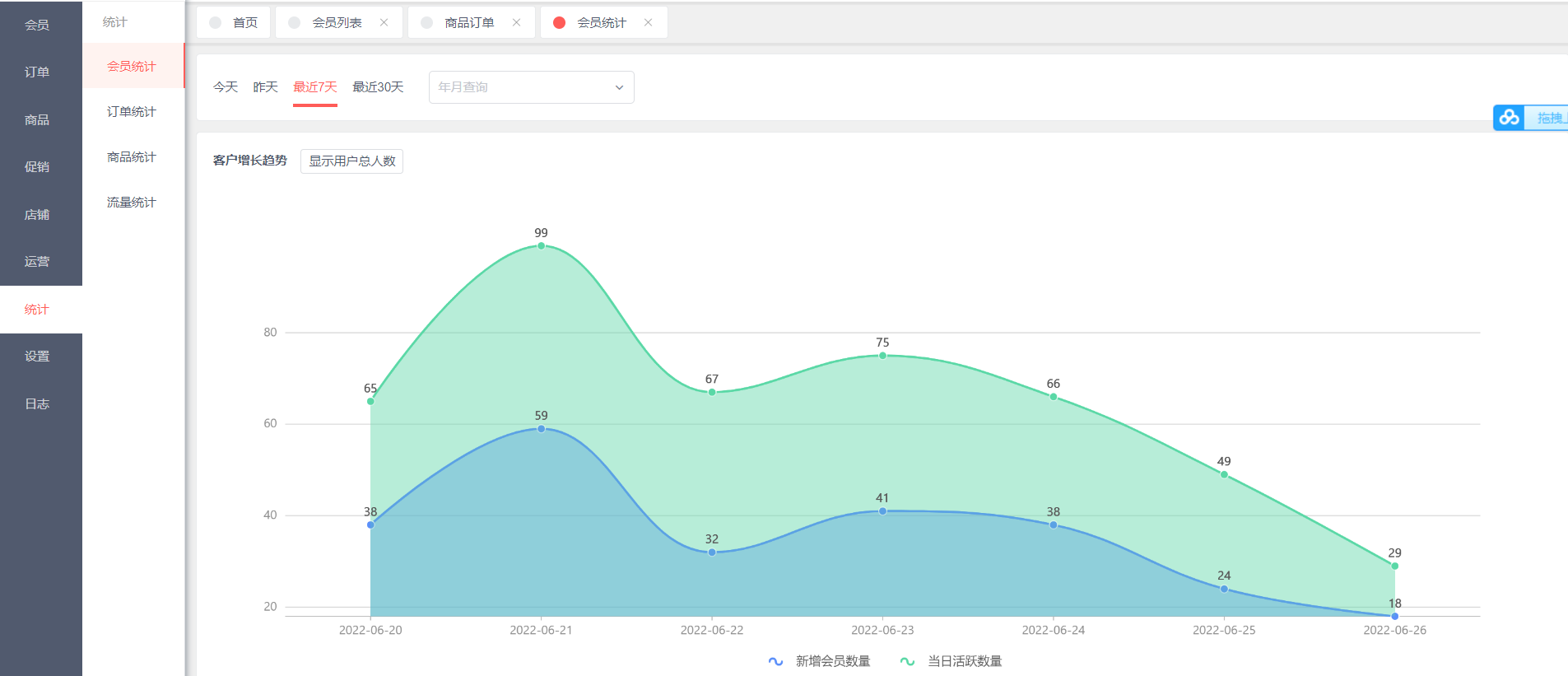Click the 2022-06-26 axis label
The height and width of the screenshot is (676, 1568).
[1394, 630]
